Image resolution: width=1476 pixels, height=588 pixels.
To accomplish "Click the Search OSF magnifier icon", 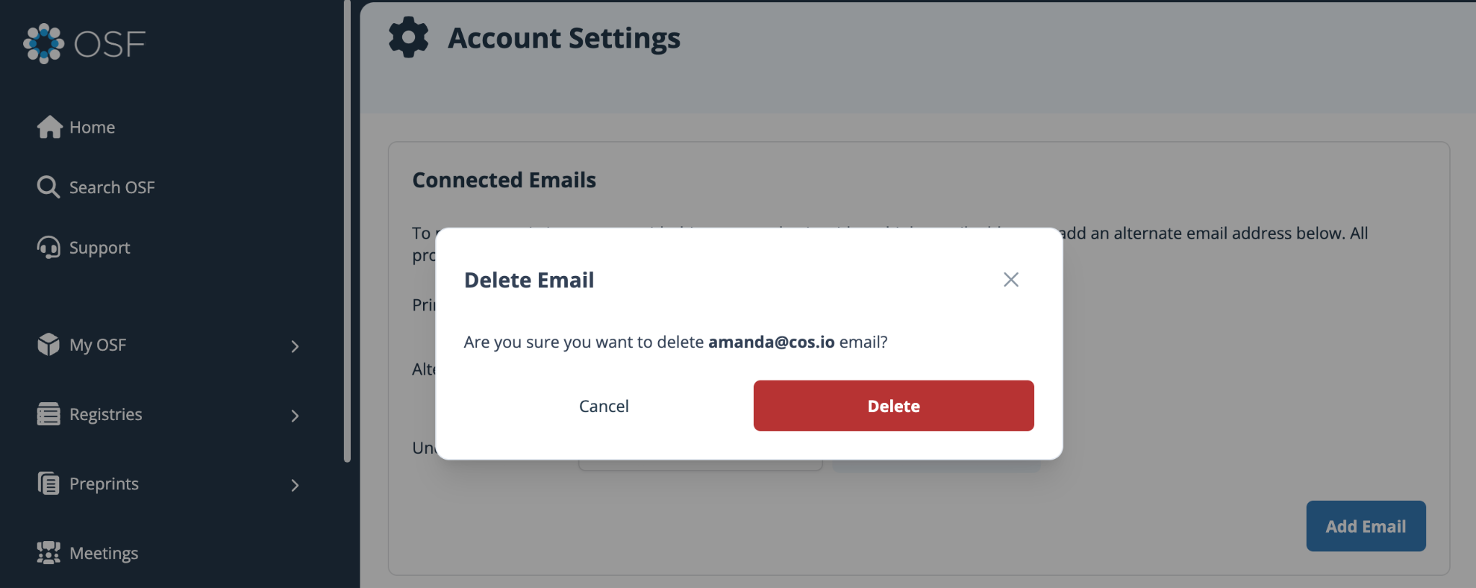I will point(48,187).
